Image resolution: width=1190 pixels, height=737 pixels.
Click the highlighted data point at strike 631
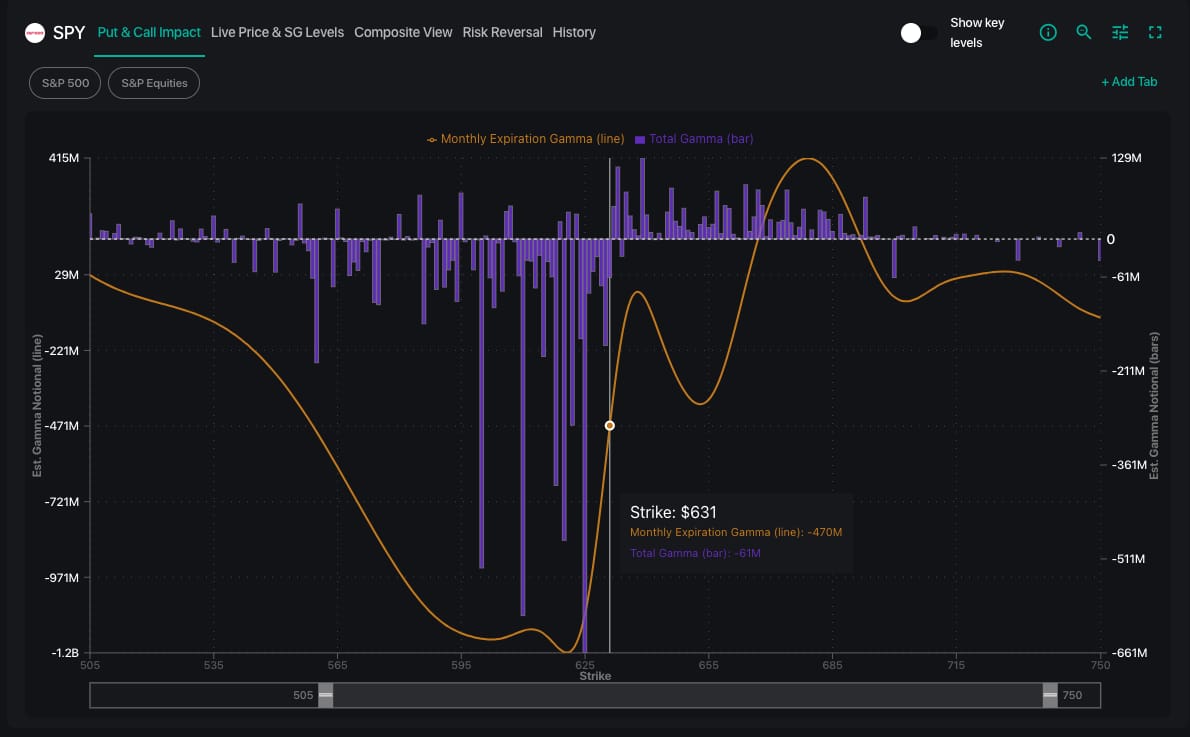(x=609, y=426)
